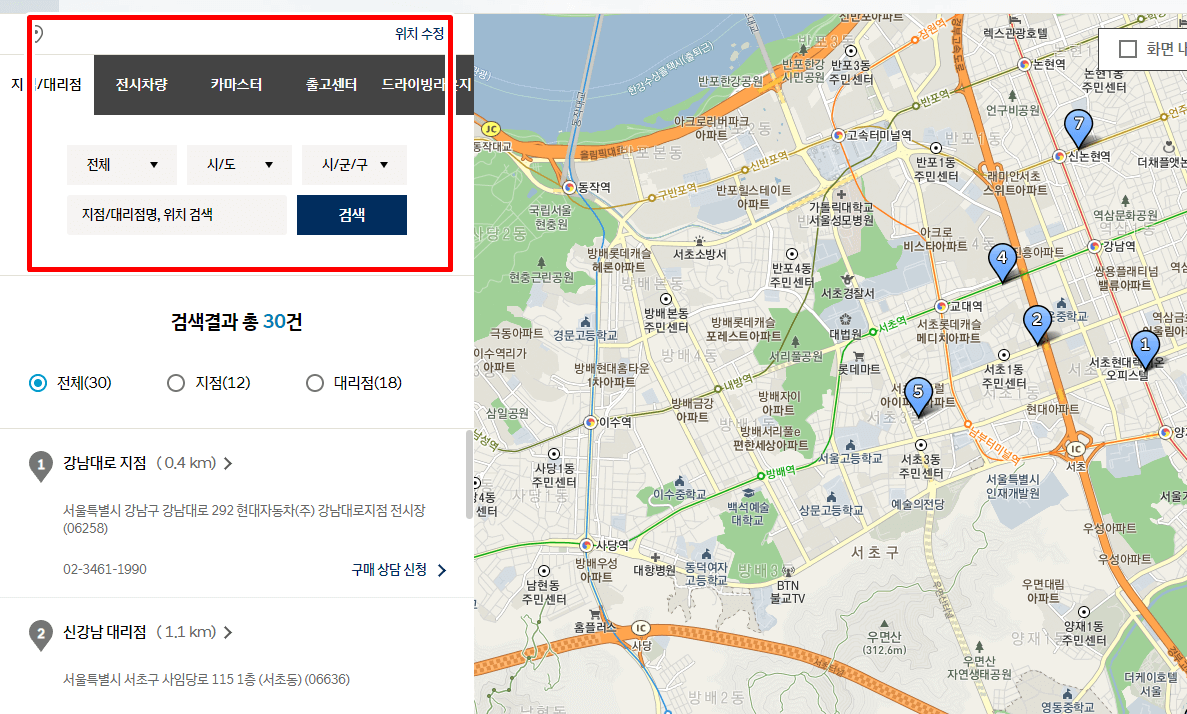
Task: Click the 사당역 station icon on map
Action: 586,545
